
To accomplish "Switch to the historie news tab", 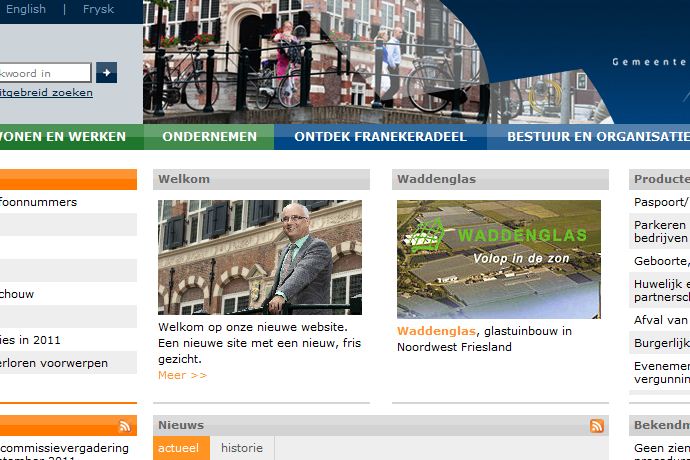I will (x=242, y=448).
